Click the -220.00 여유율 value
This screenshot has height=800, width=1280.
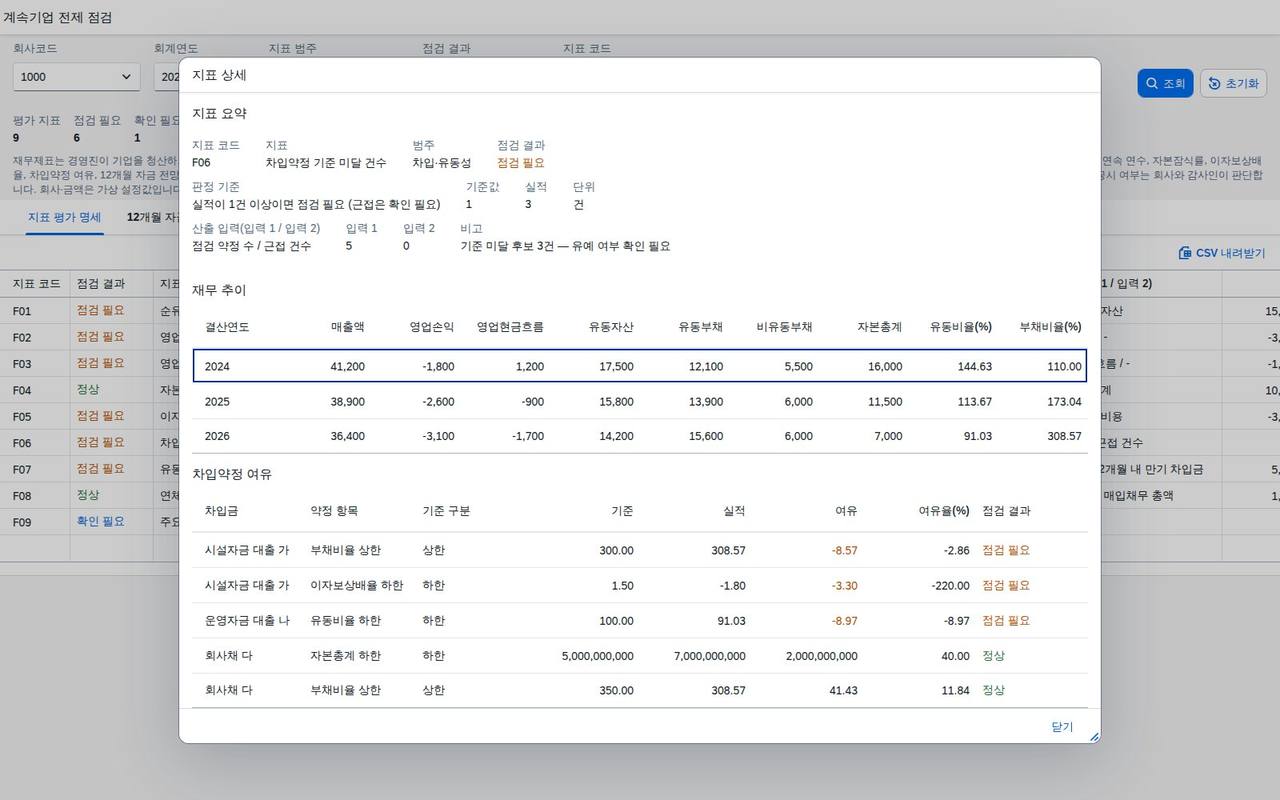point(948,585)
